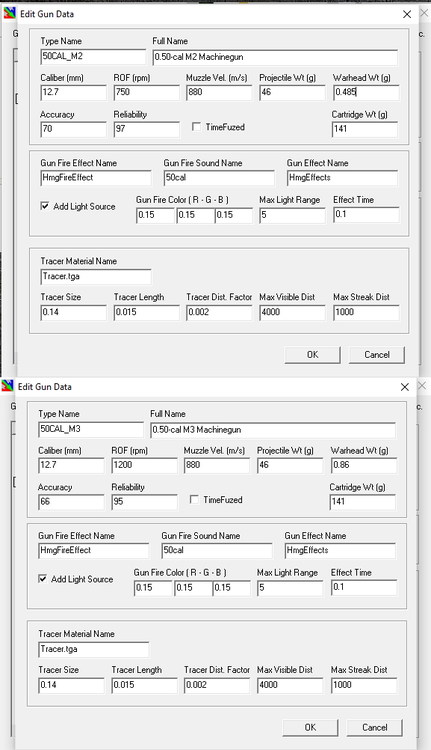
Task: Click the red (R) Gun Fire Color field in M2 dialog
Action: click(x=155, y=215)
